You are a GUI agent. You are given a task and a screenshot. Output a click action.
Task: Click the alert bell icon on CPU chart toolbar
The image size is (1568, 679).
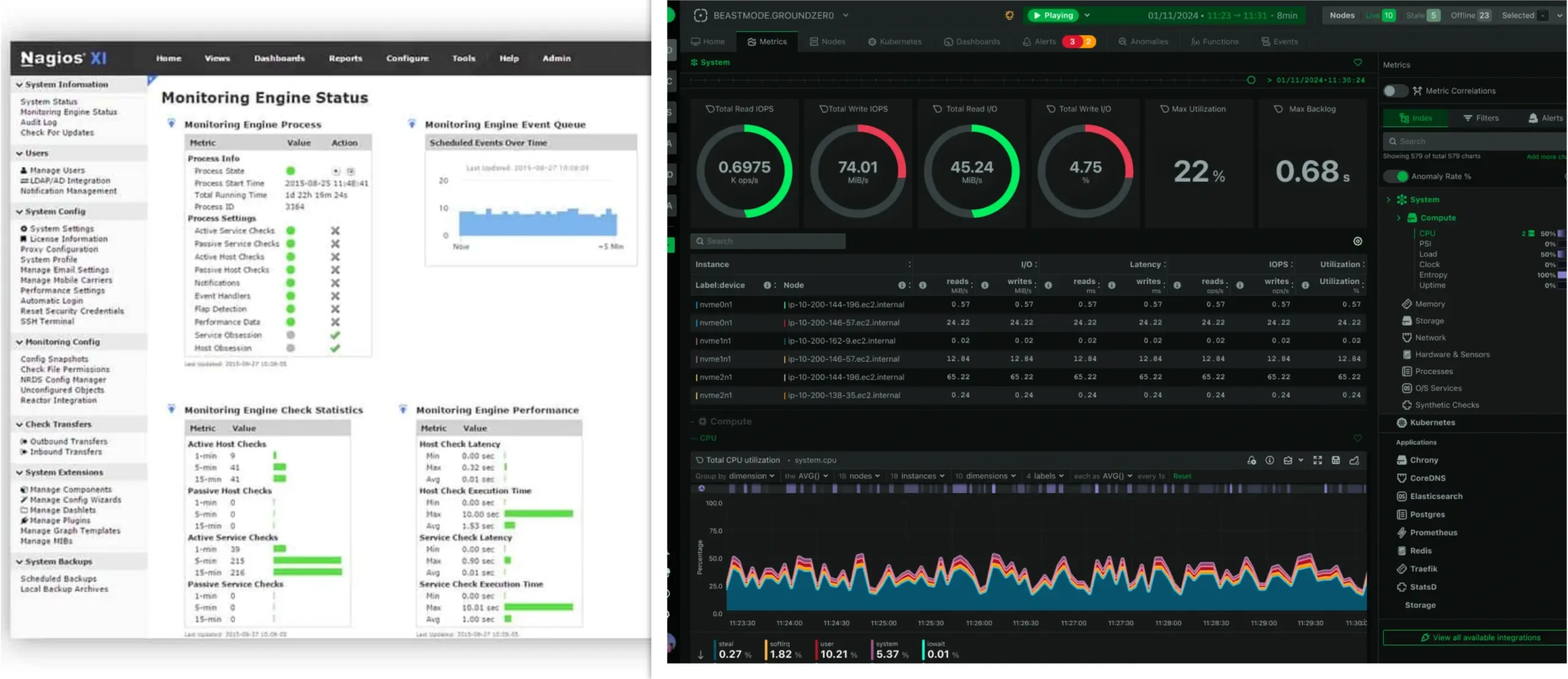pyautogui.click(x=1251, y=460)
